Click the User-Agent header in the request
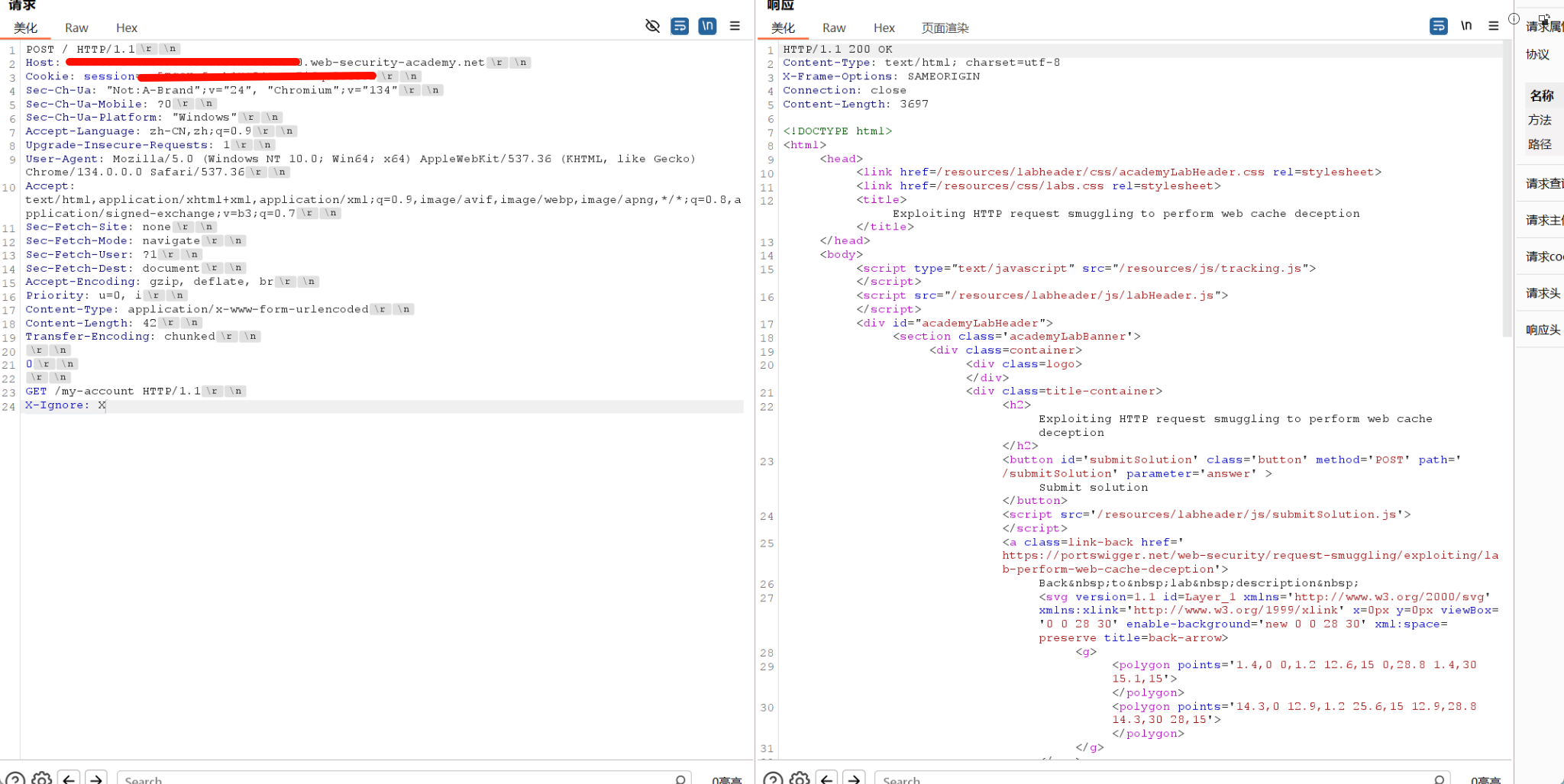 [360, 166]
